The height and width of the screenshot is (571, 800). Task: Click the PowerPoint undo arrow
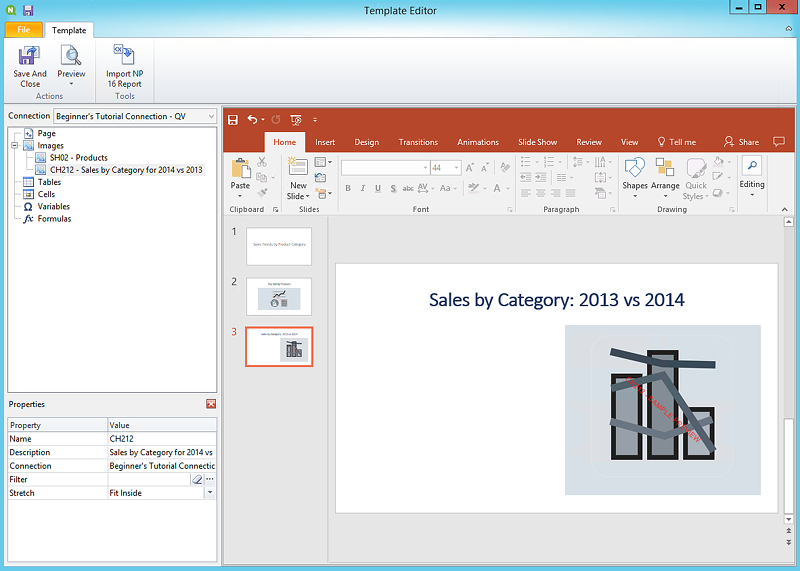pos(253,119)
